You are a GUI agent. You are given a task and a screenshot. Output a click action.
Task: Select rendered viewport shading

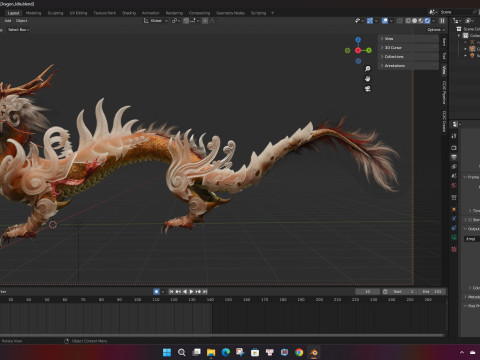pyautogui.click(x=427, y=21)
